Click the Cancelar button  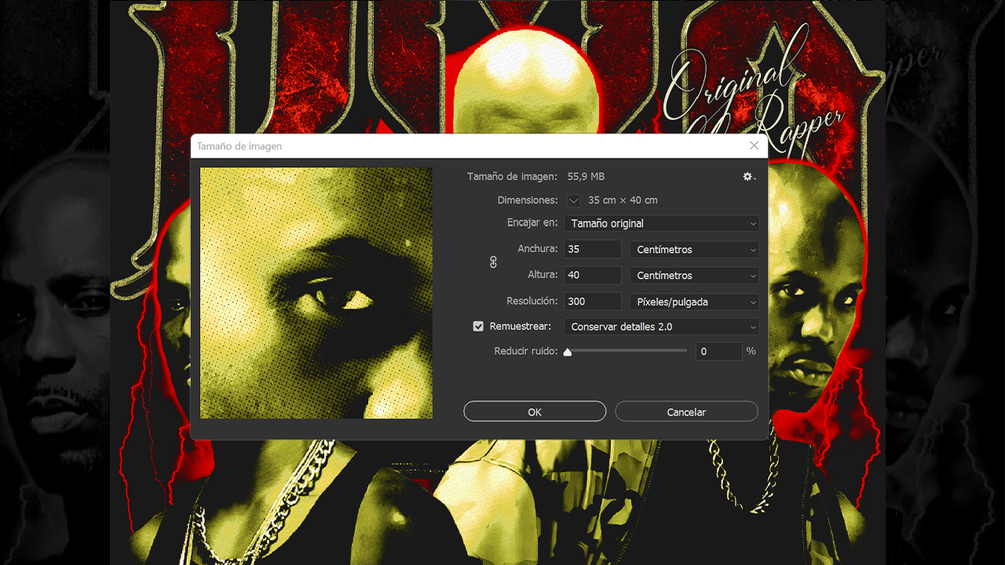(686, 412)
